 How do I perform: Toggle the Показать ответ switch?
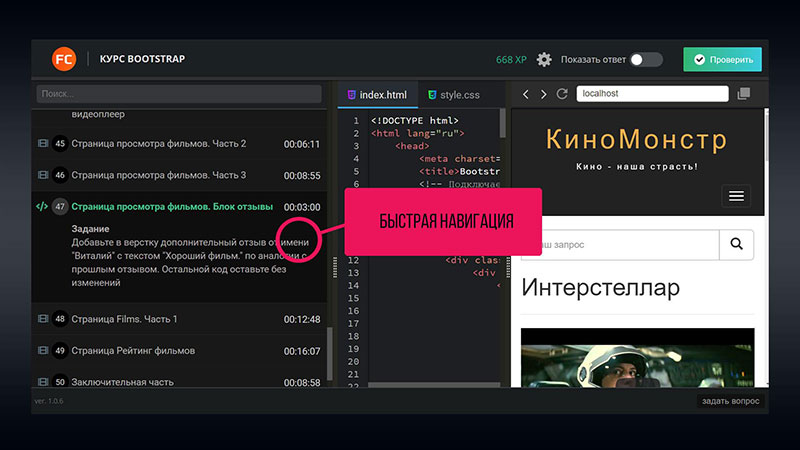(646, 60)
